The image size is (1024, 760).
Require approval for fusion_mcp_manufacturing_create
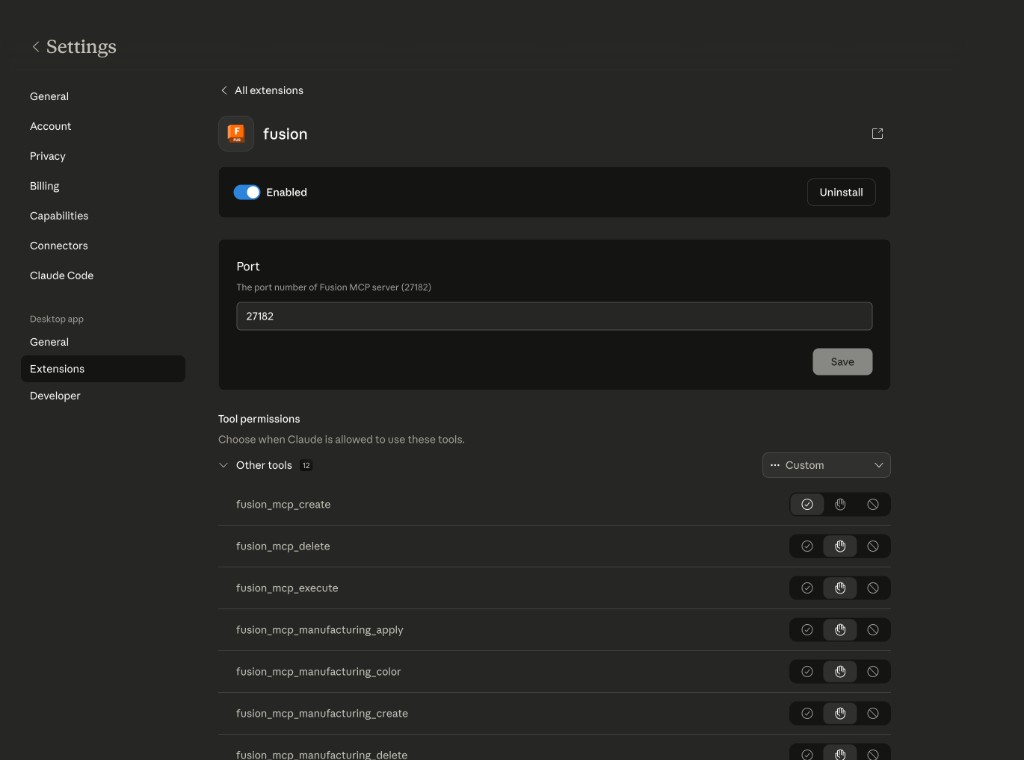840,713
